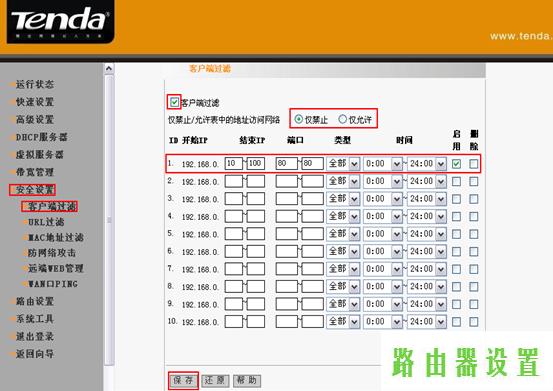Click the Tenda logo
The image size is (553, 391).
[x=60, y=22]
